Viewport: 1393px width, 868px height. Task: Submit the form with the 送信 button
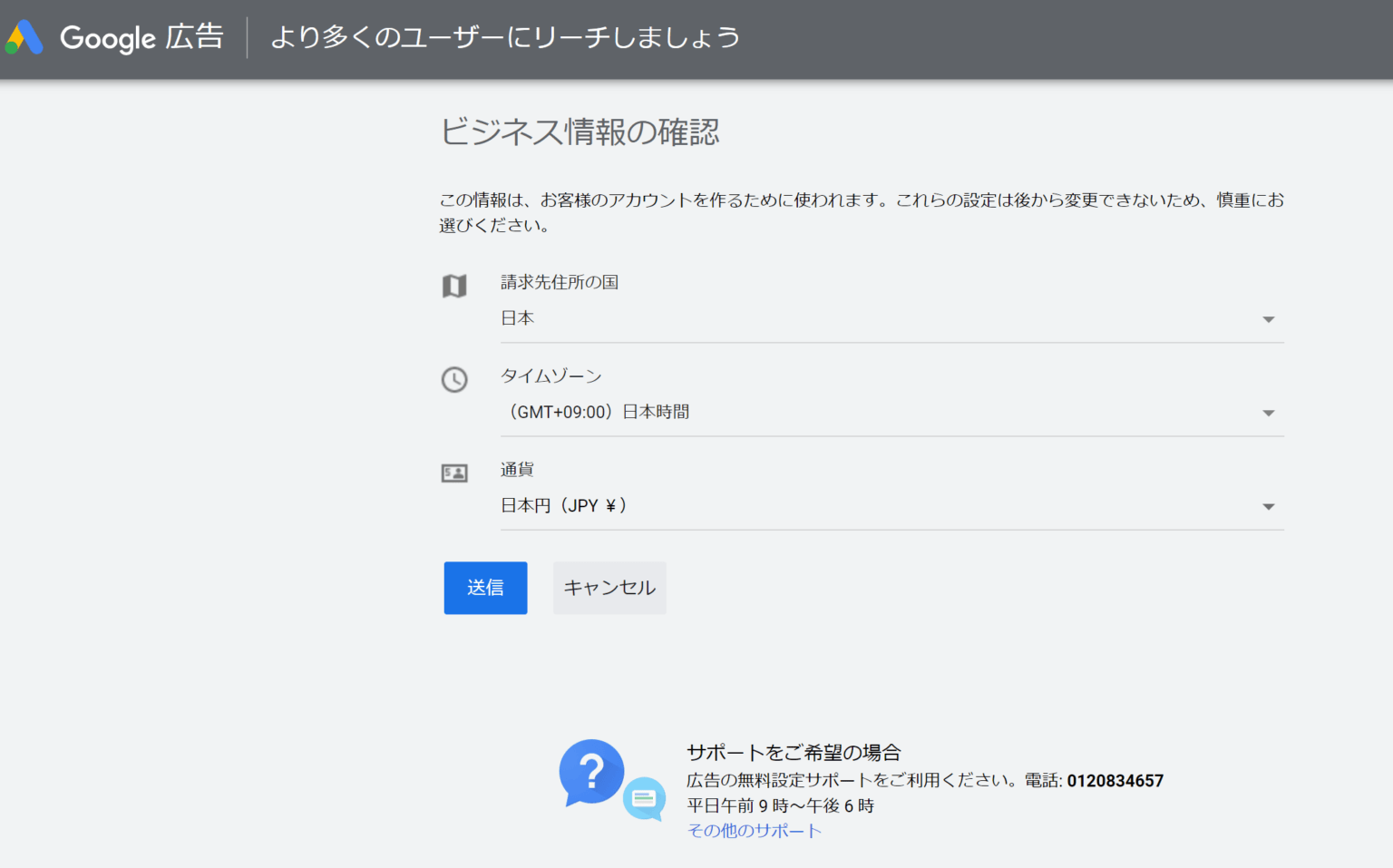485,588
